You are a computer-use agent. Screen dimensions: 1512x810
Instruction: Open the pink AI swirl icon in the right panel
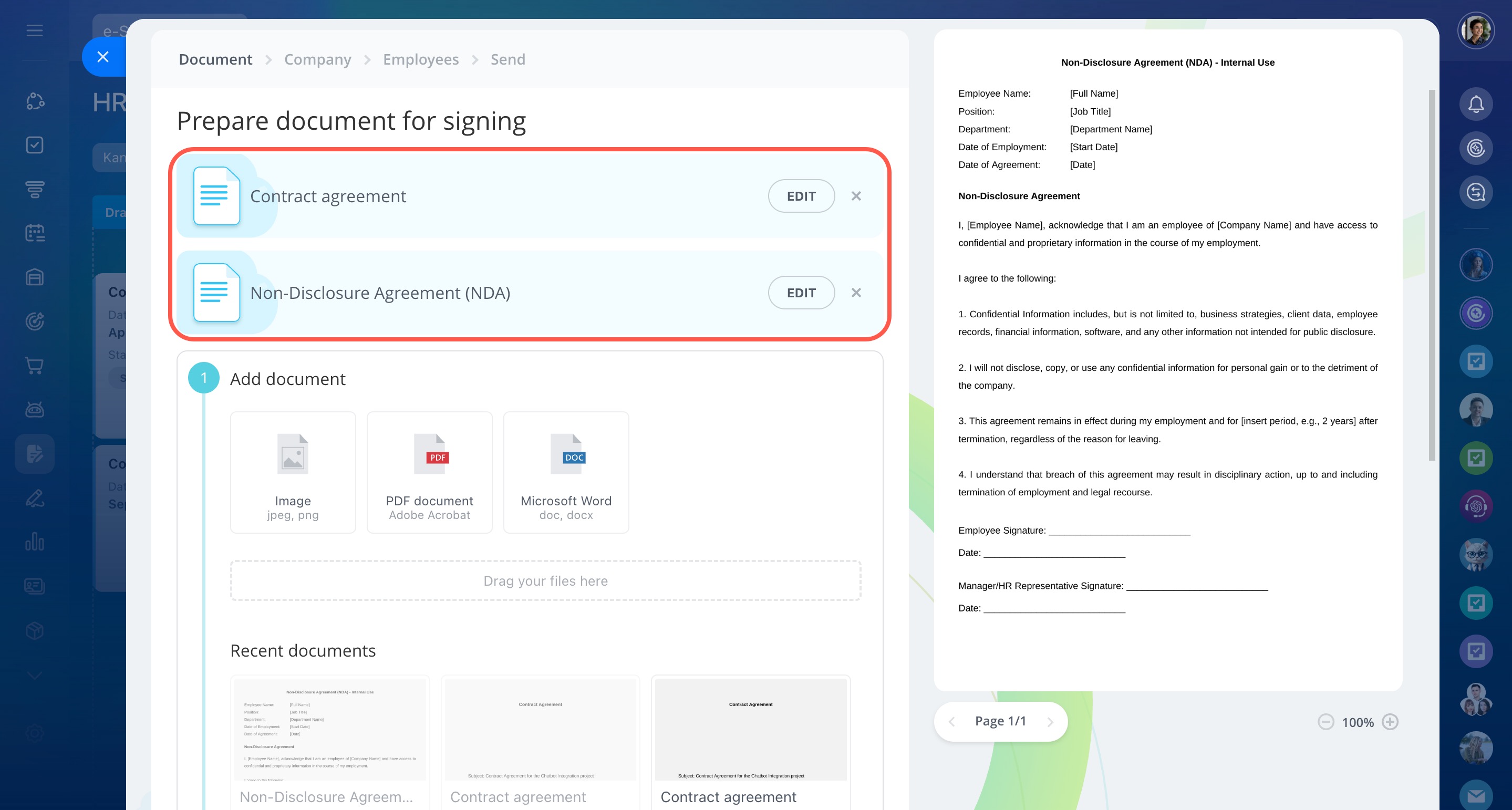coord(1476,506)
